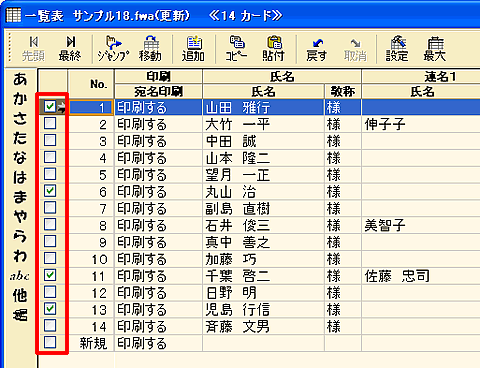Paste using the 貼付 icon

[x=273, y=49]
